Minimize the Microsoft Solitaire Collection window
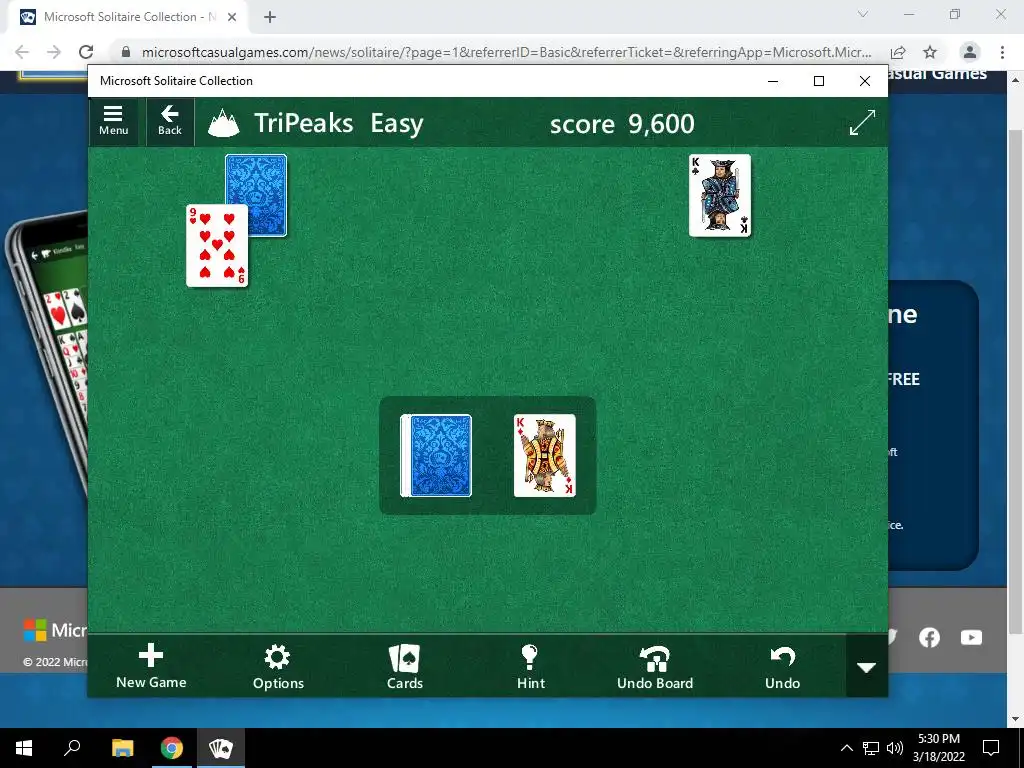This screenshot has height=768, width=1024. click(x=773, y=81)
